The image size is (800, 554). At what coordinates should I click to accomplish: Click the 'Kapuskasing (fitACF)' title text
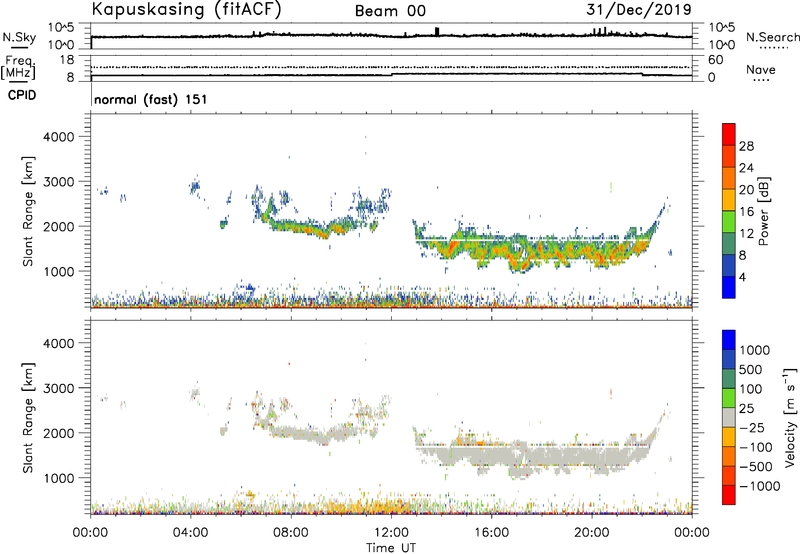[x=186, y=9]
